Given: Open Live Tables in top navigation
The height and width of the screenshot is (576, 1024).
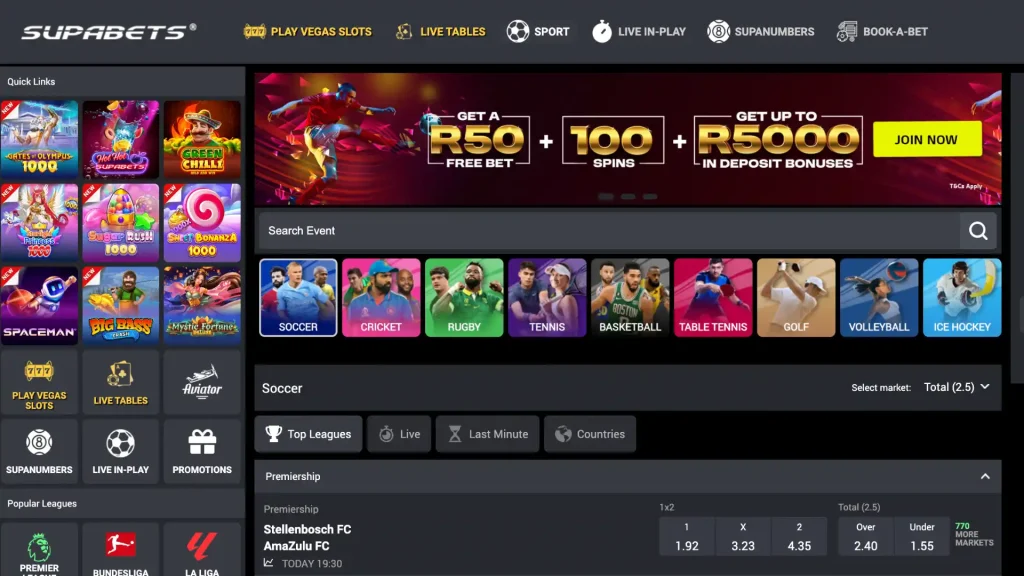Looking at the screenshot, I should click(x=441, y=31).
